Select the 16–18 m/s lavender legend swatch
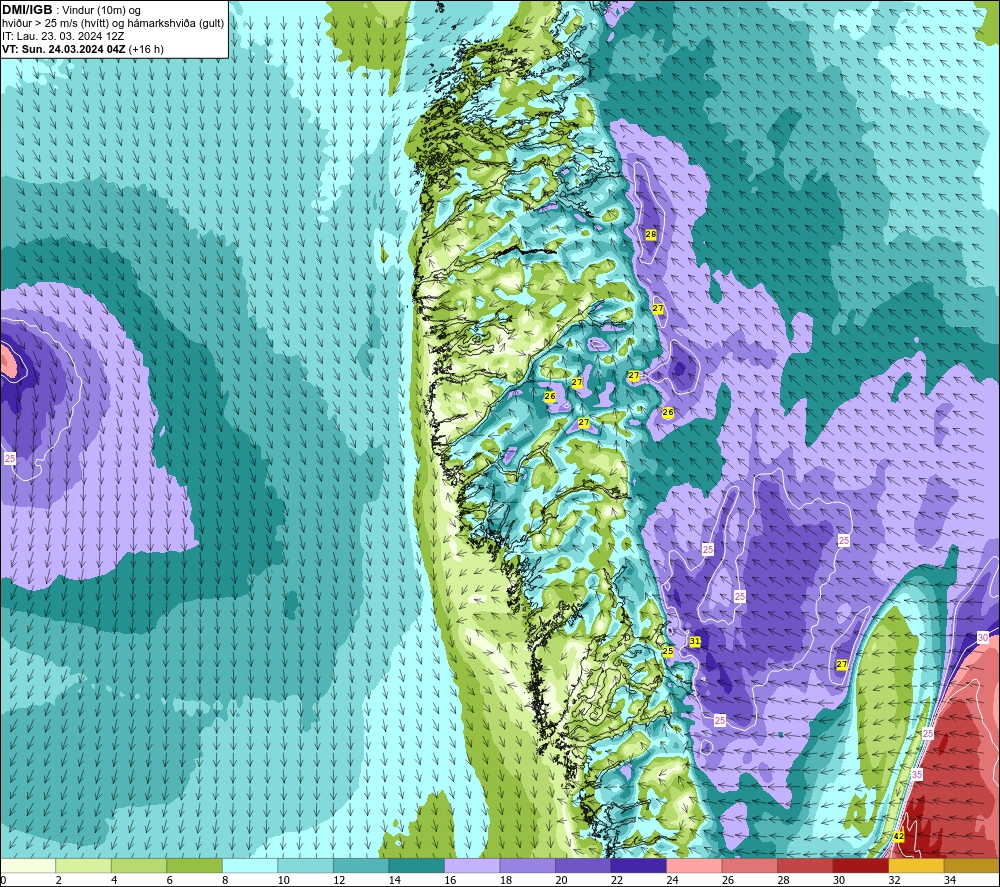 click(x=472, y=866)
